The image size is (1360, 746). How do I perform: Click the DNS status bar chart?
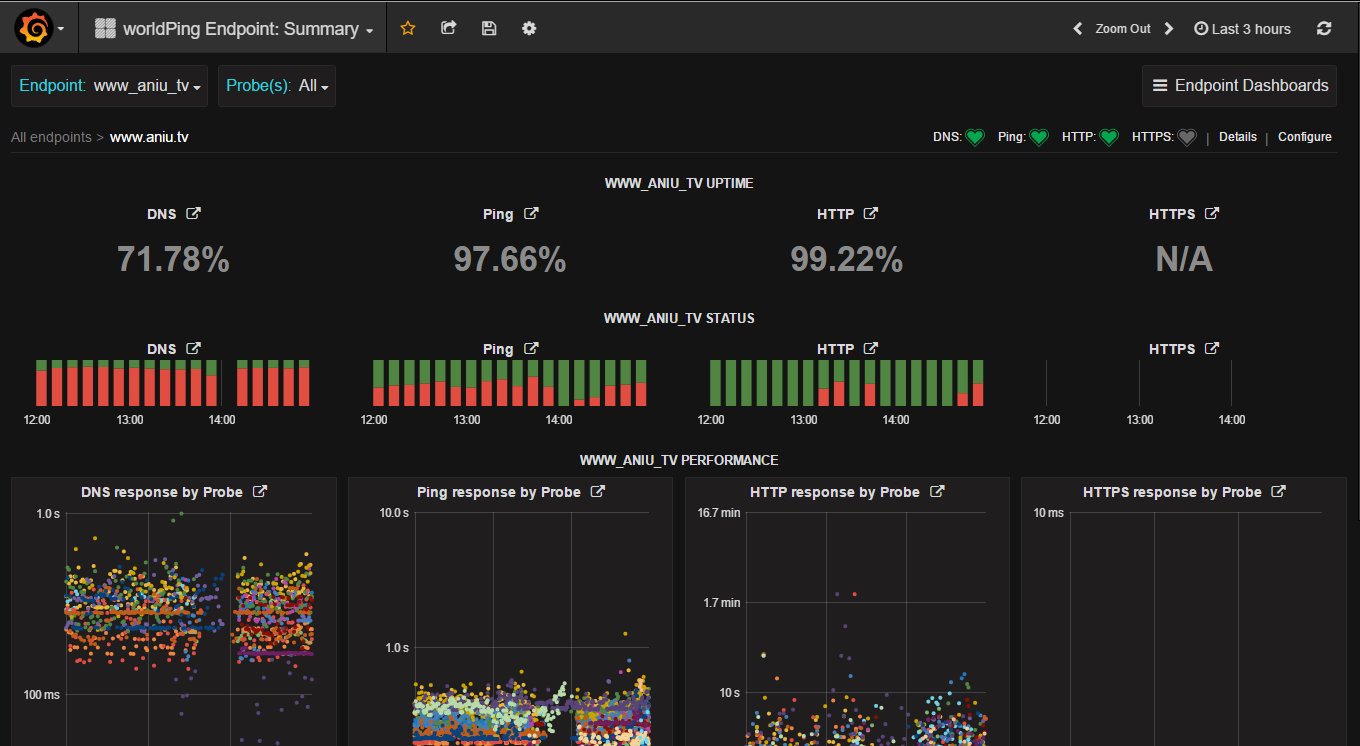pyautogui.click(x=173, y=383)
